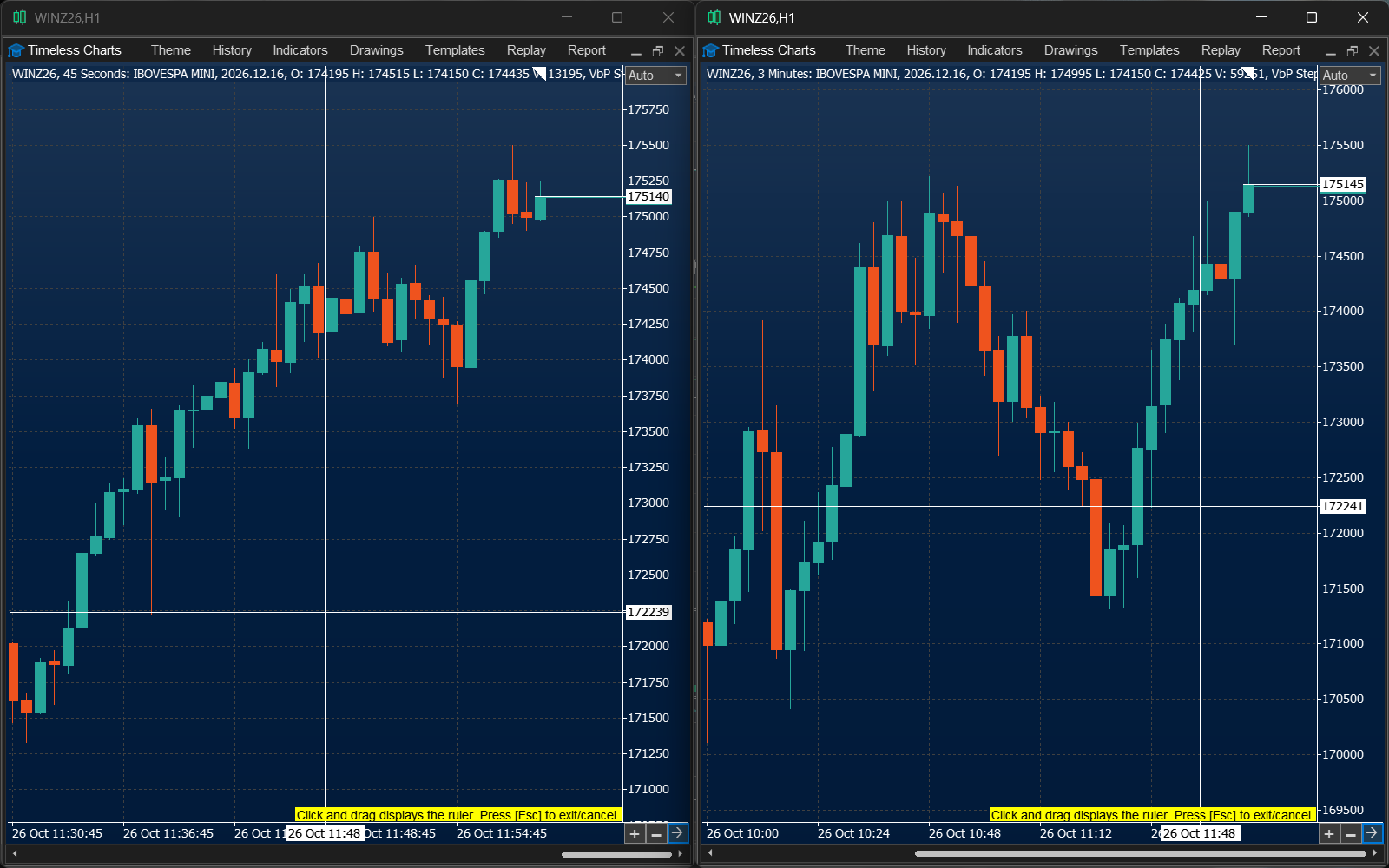The width and height of the screenshot is (1389, 868).
Task: Close the inner left chart sub-window
Action: pos(680,51)
